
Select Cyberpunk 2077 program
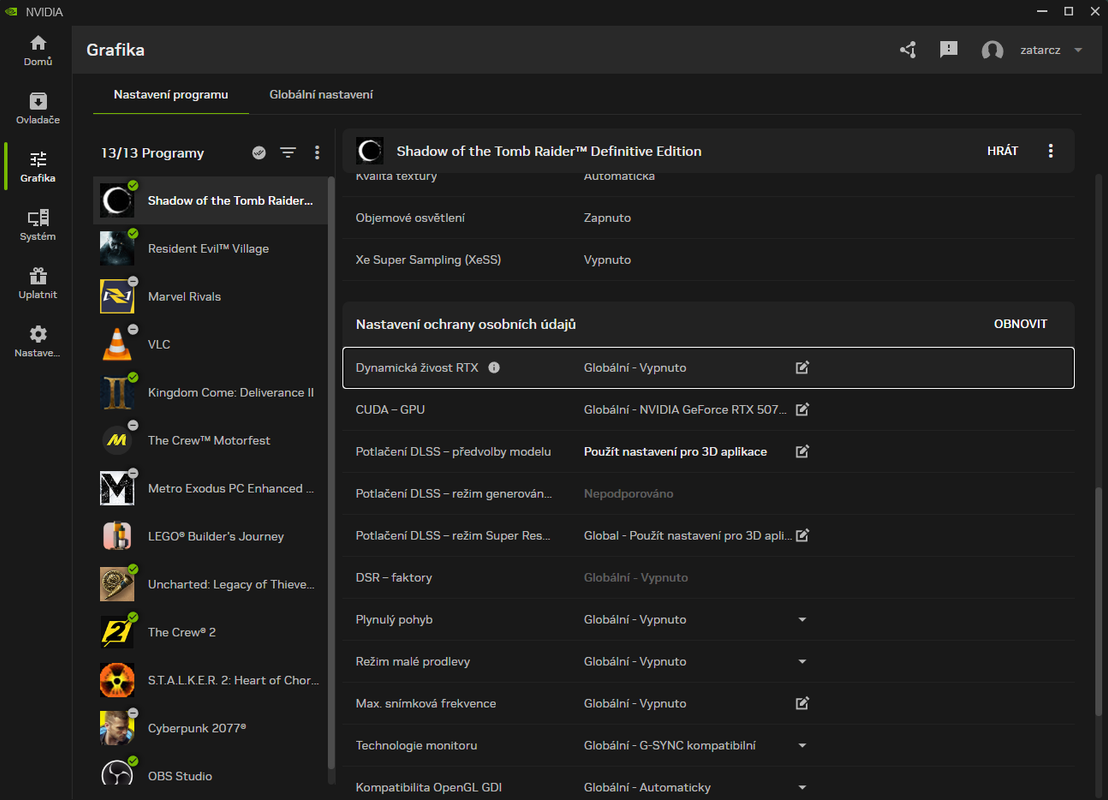210,728
